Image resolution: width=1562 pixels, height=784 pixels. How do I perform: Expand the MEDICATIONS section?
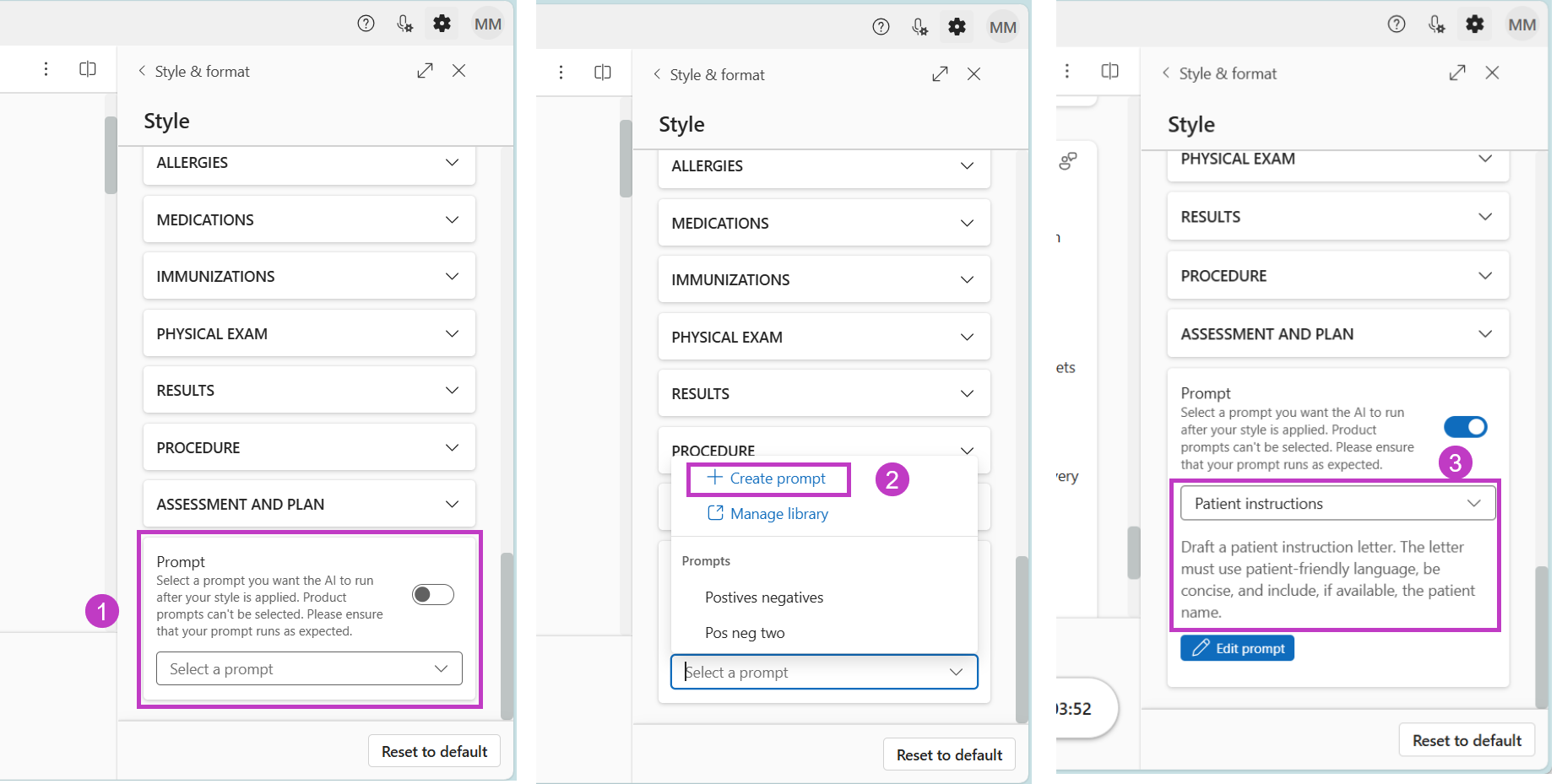pos(309,219)
